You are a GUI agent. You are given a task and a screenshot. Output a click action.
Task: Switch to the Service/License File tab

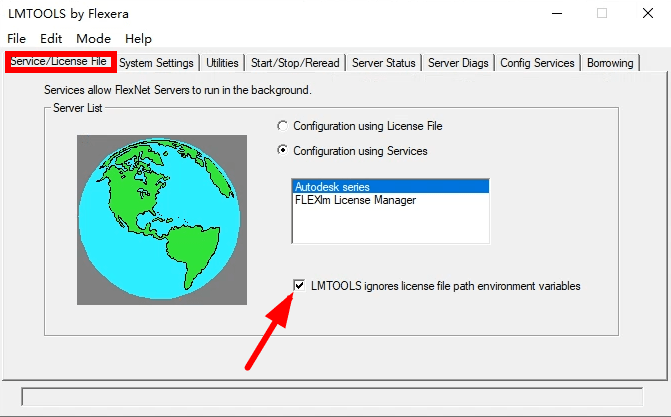59,62
